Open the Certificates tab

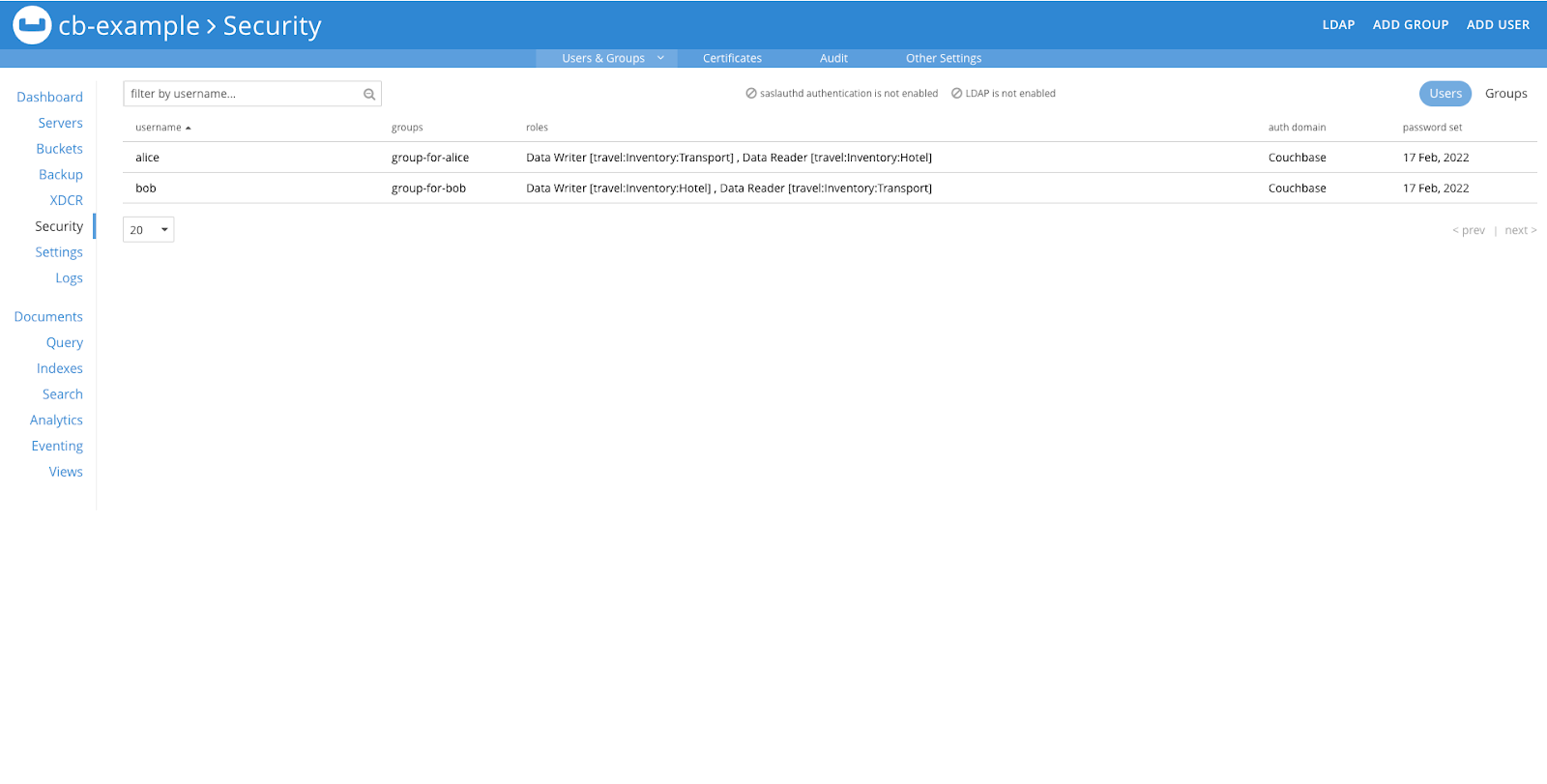pos(732,58)
